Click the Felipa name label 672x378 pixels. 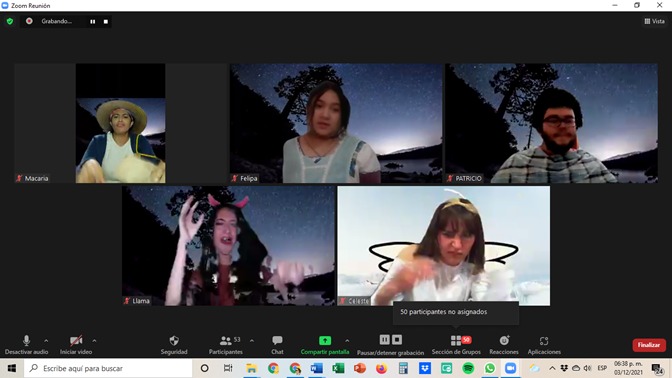[x=249, y=178]
